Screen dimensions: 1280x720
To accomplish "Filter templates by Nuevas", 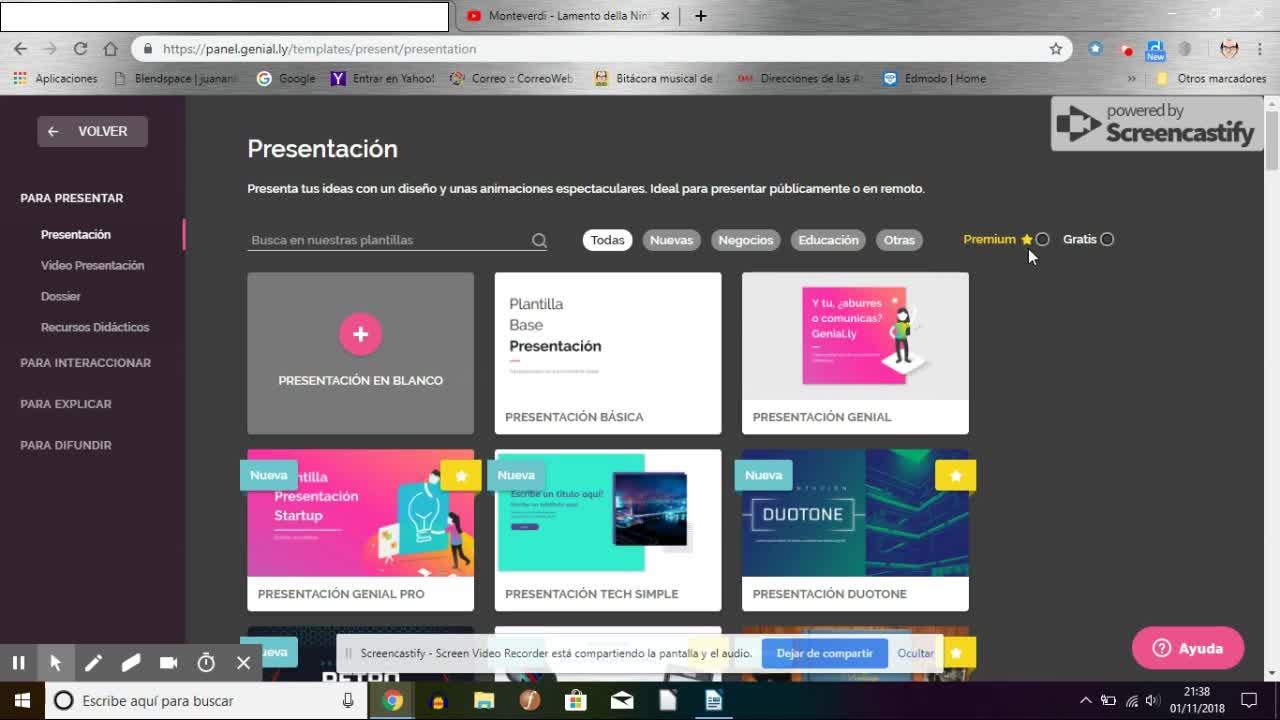I will (x=671, y=240).
